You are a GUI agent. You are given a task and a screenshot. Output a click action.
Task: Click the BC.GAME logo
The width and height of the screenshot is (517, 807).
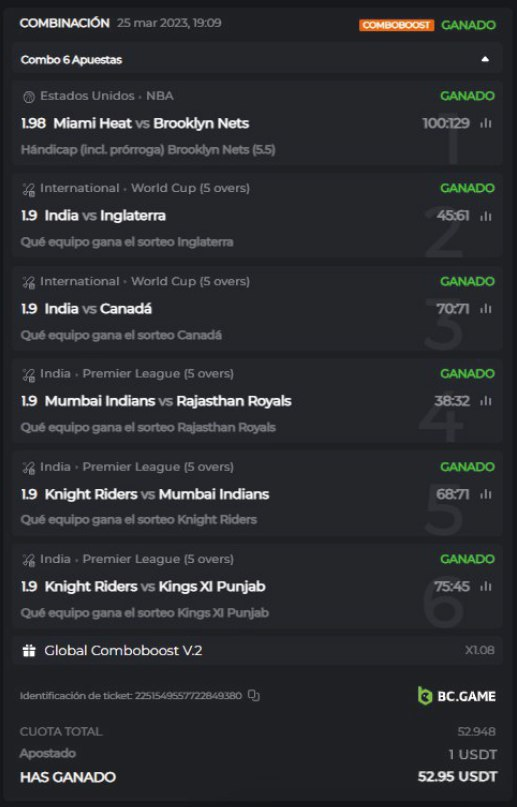tap(456, 696)
